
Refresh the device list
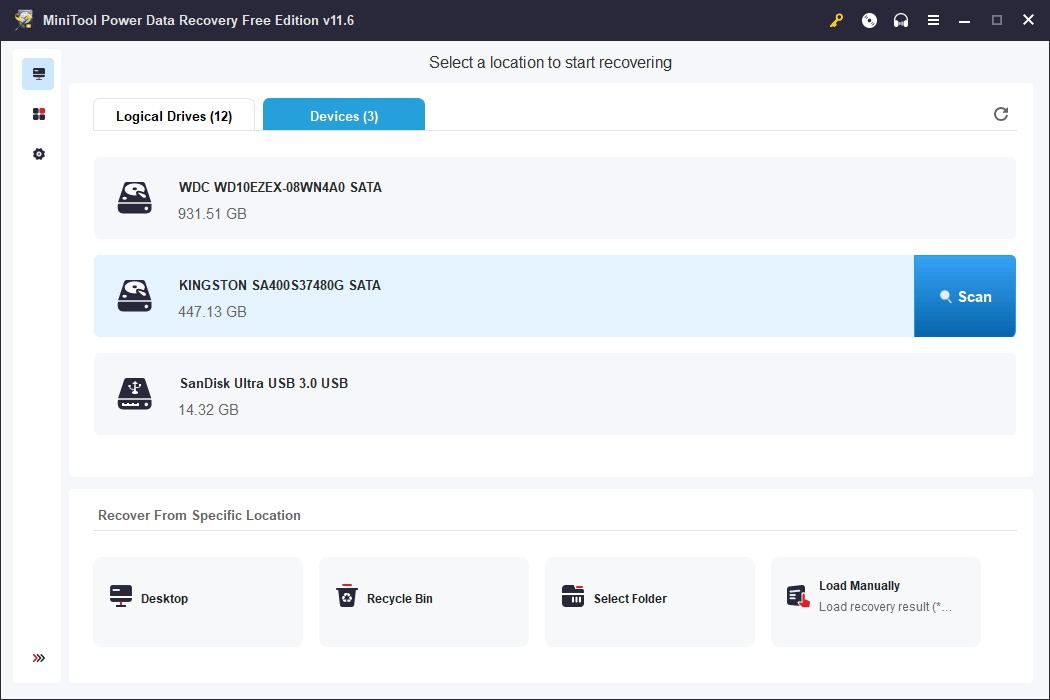click(x=1001, y=114)
